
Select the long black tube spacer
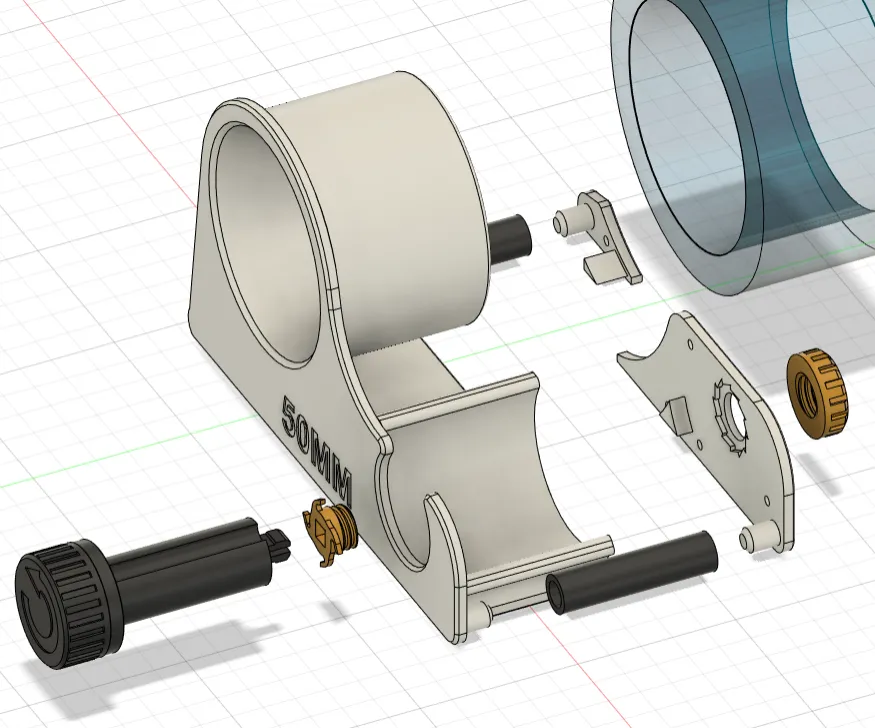(x=631, y=573)
